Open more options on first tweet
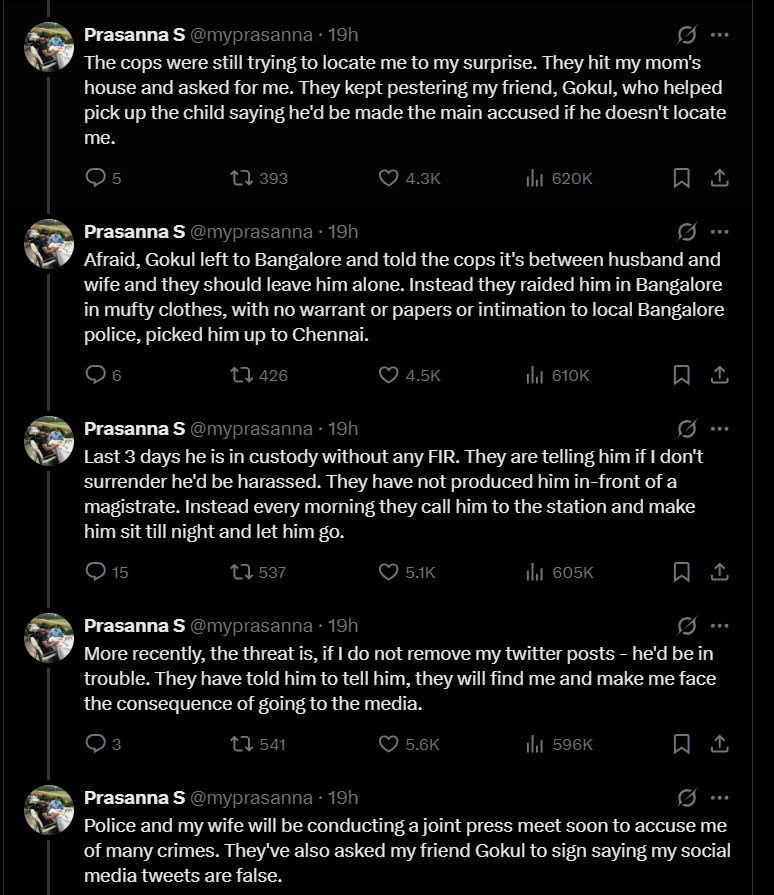Image resolution: width=774 pixels, height=895 pixels. (720, 35)
